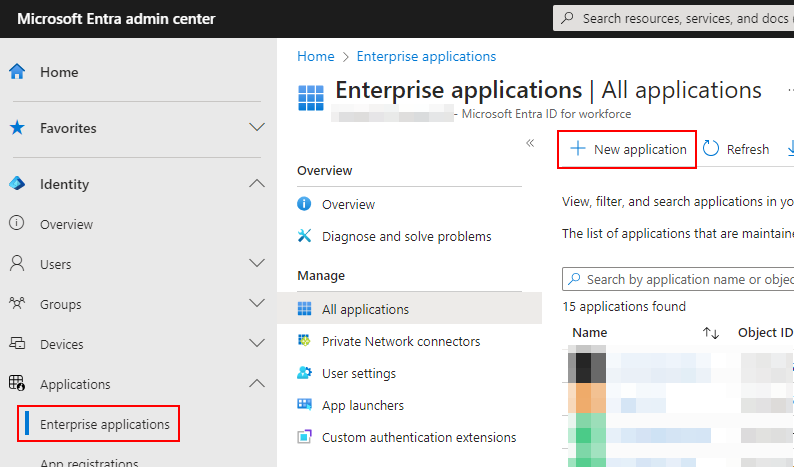Click the Users person icon

(17, 263)
